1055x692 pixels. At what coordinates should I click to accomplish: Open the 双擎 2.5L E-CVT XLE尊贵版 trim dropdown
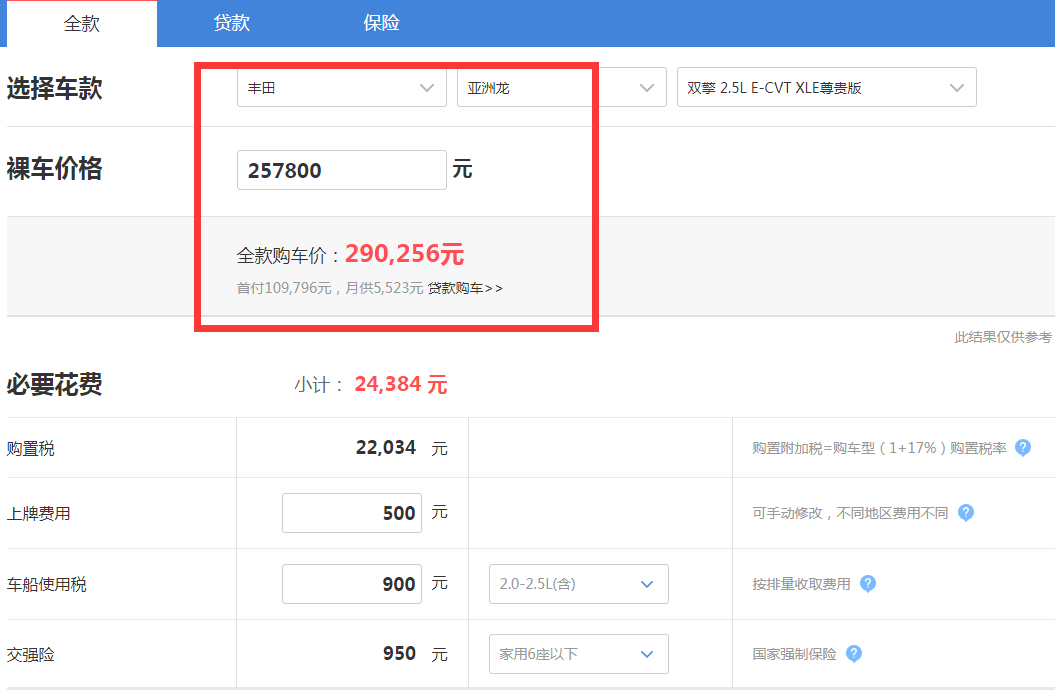pos(827,88)
